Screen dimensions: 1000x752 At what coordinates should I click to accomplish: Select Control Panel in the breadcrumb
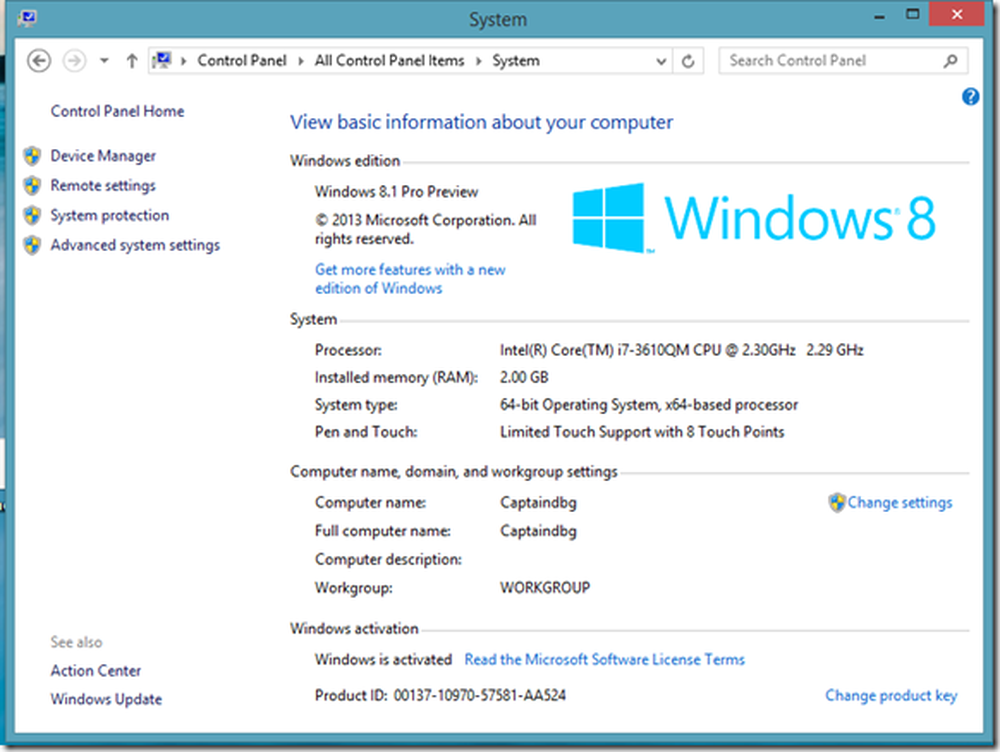click(x=242, y=61)
